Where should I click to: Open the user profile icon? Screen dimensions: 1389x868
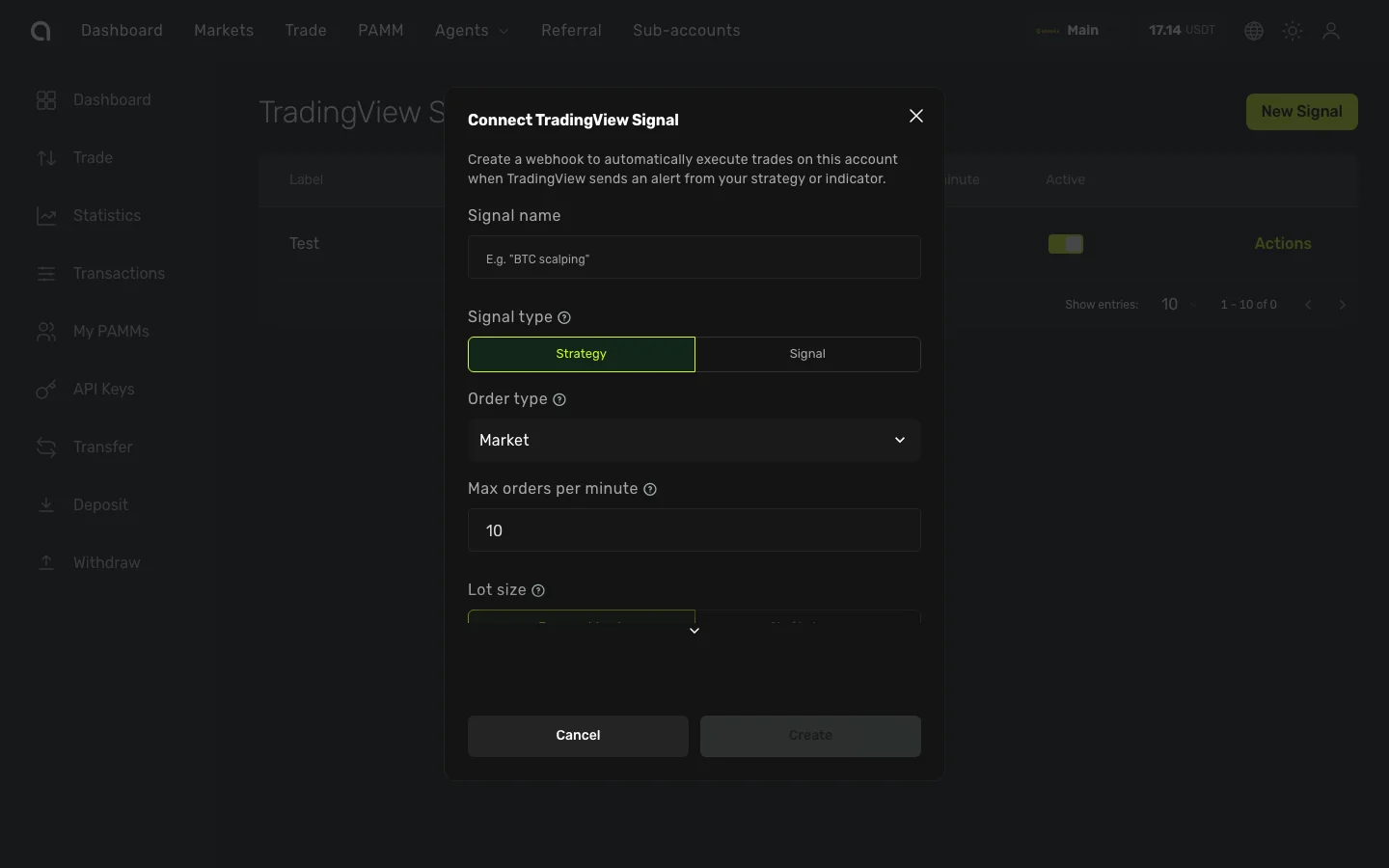[1332, 30]
